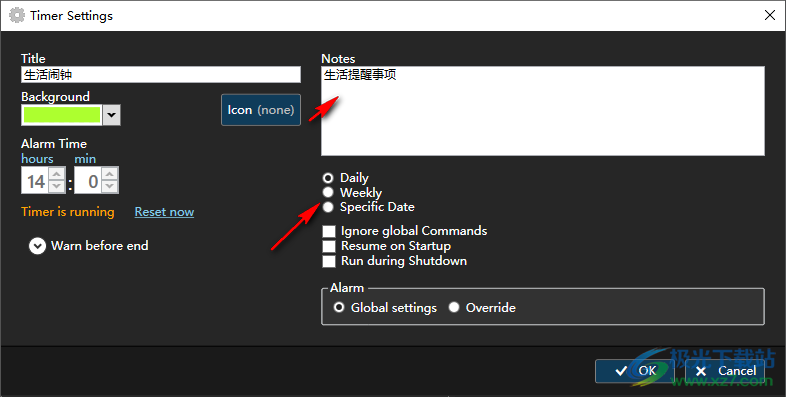Click the gear icon in the title bar
This screenshot has width=786, height=397.
tap(17, 16)
